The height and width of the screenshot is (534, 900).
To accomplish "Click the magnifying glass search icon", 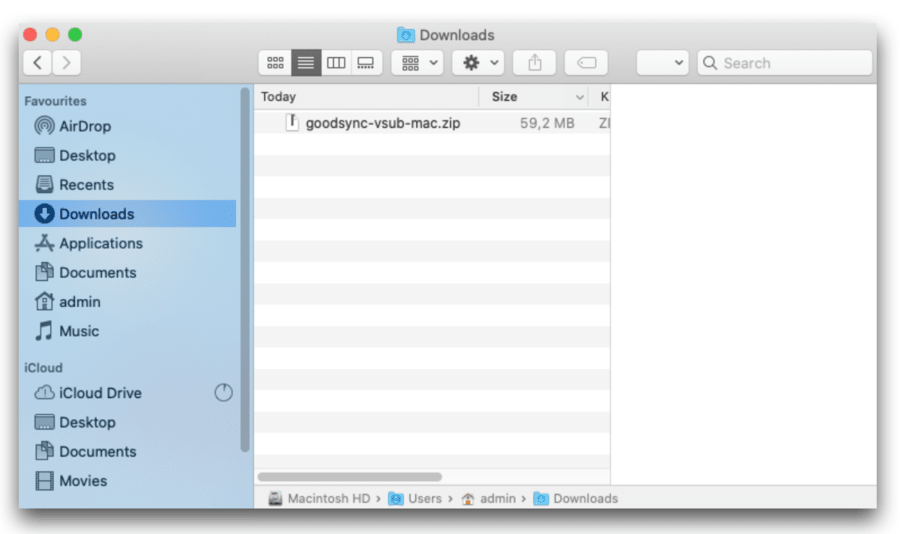I will (710, 63).
